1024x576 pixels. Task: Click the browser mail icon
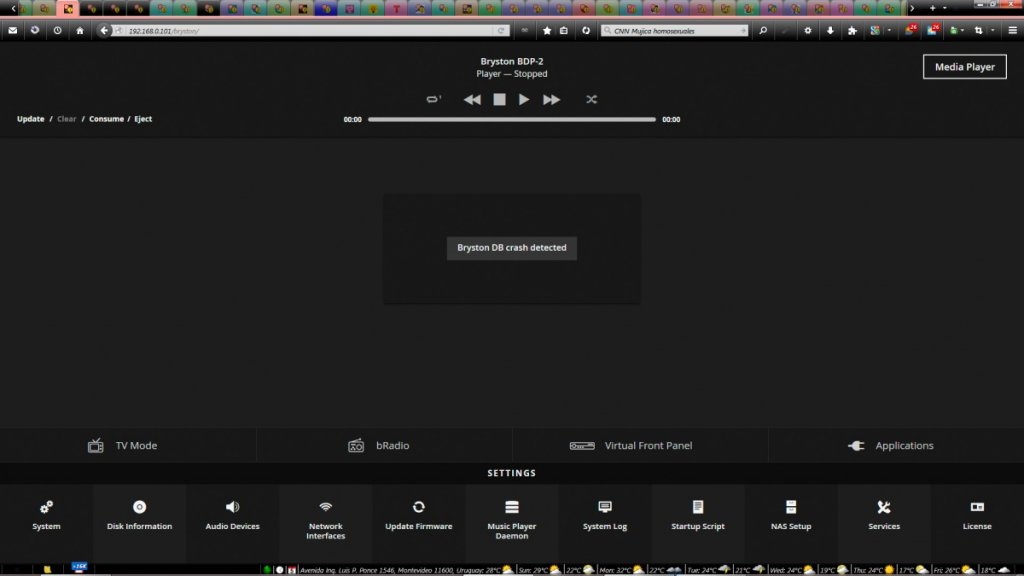12,30
